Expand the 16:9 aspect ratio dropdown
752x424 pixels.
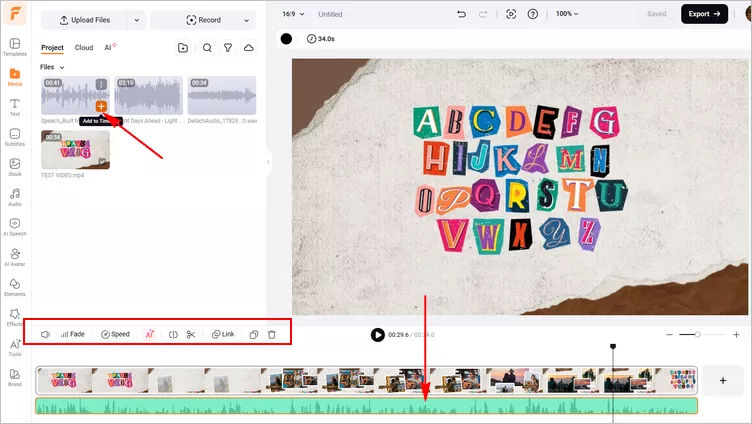pos(293,14)
